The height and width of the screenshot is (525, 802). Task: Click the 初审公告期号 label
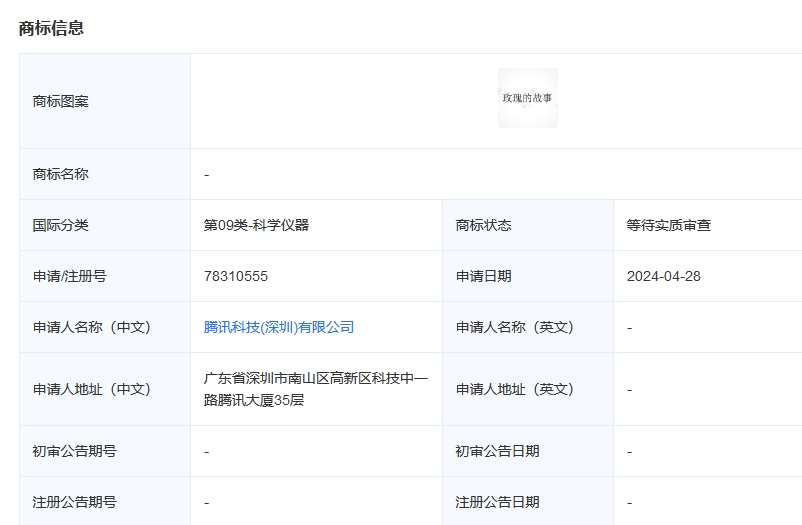75,451
